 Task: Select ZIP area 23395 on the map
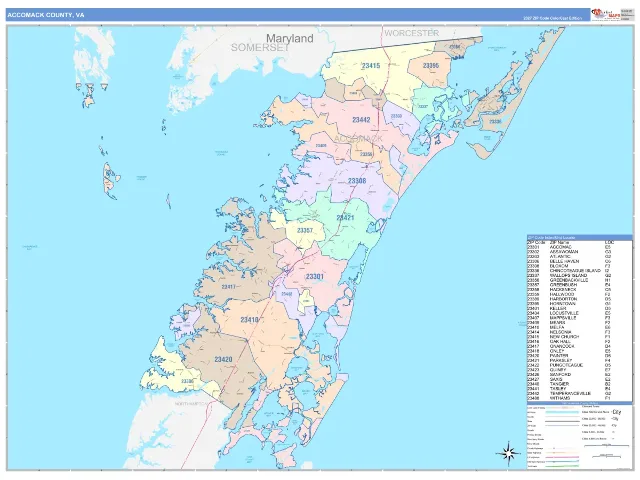431,65
